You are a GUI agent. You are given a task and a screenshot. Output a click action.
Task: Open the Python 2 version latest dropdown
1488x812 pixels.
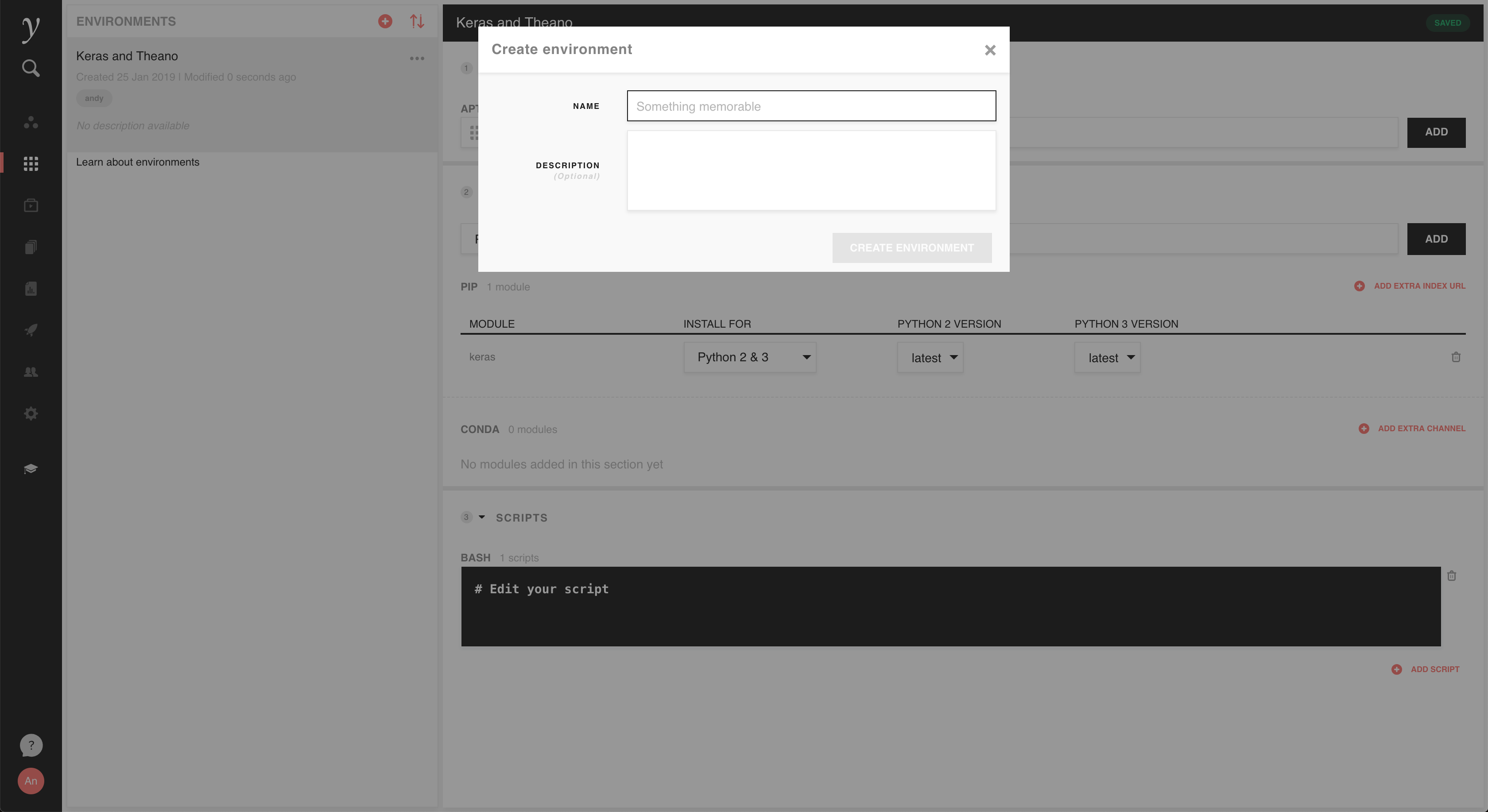[x=930, y=357]
